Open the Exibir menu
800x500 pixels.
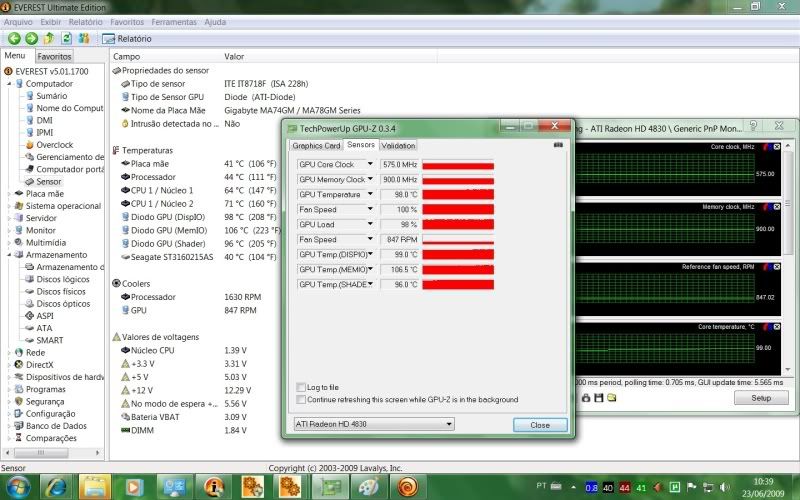coord(51,22)
